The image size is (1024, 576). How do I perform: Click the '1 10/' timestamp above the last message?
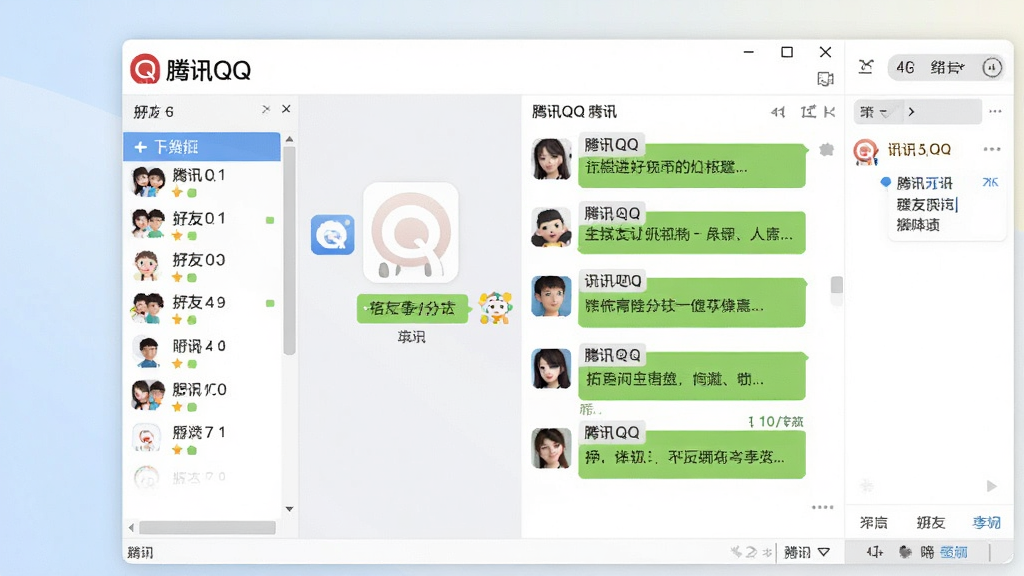(776, 422)
